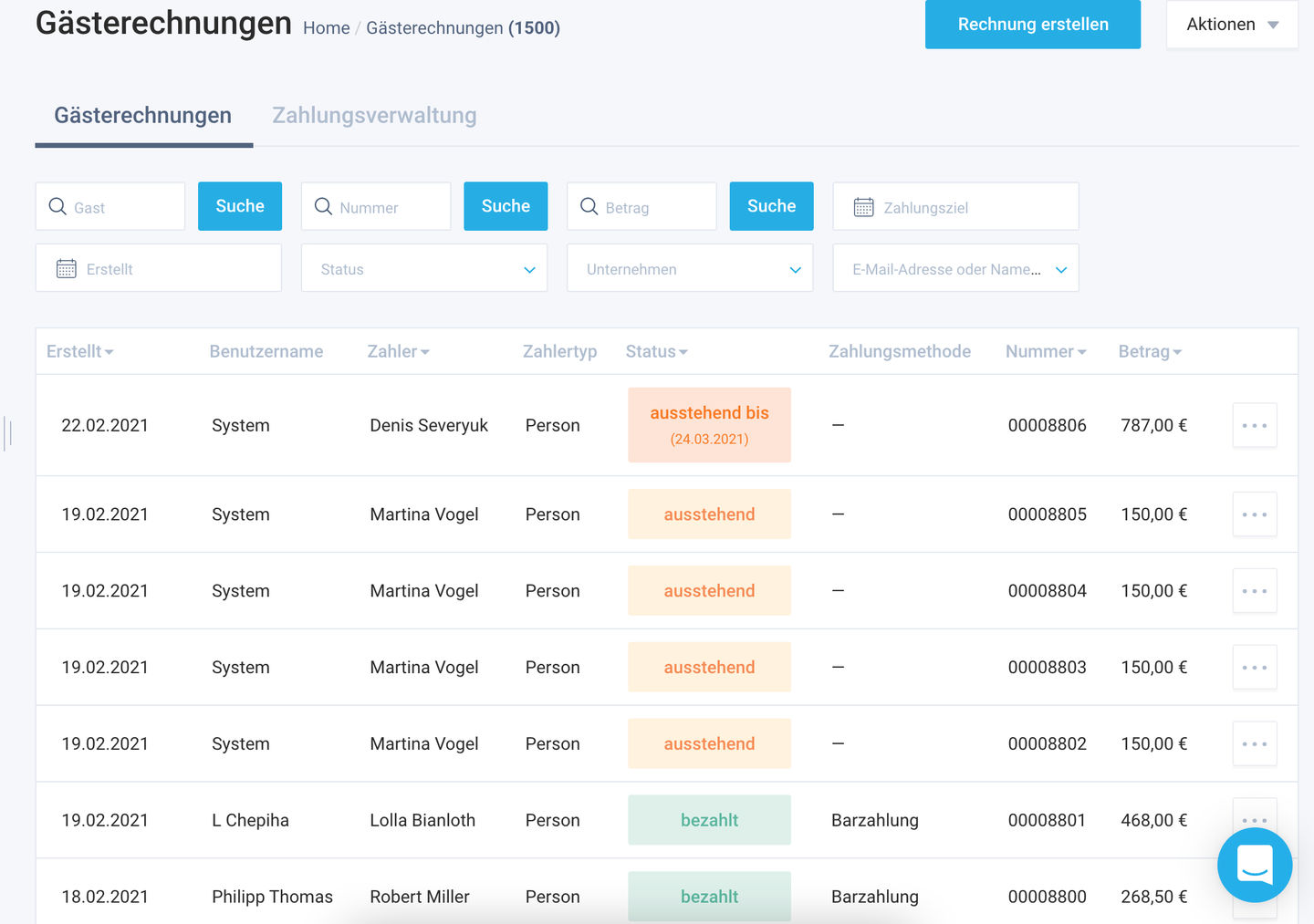Sort table by Status column header
The image size is (1314, 924).
click(x=656, y=351)
